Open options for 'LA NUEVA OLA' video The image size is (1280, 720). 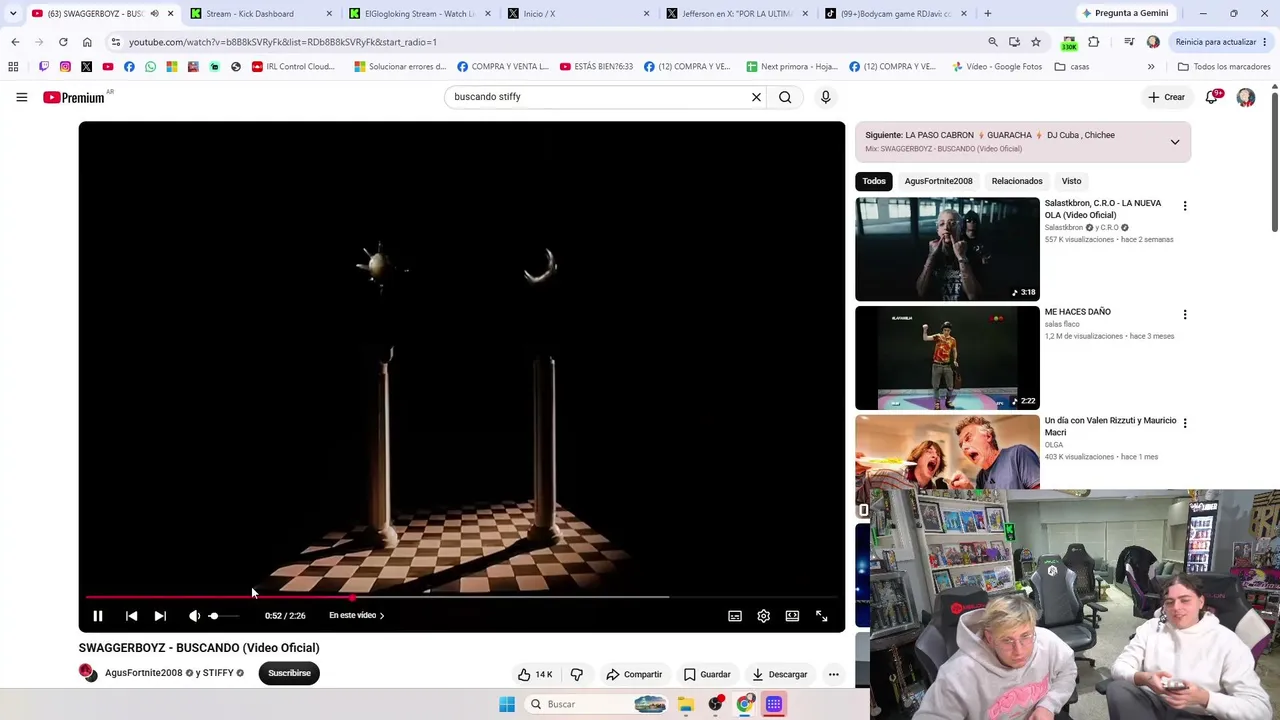tap(1185, 206)
